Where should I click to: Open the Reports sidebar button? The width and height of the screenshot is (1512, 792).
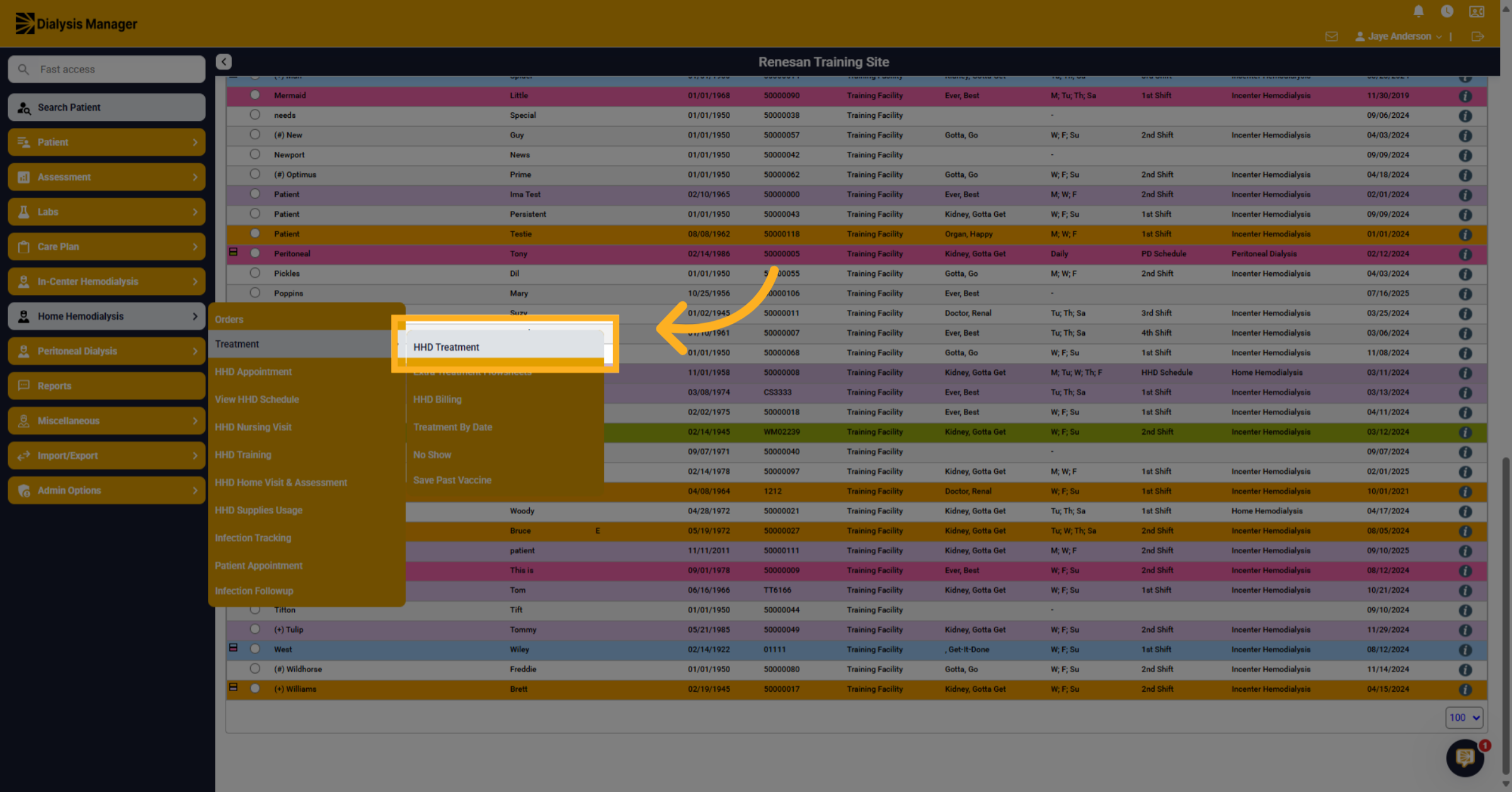[x=106, y=386]
